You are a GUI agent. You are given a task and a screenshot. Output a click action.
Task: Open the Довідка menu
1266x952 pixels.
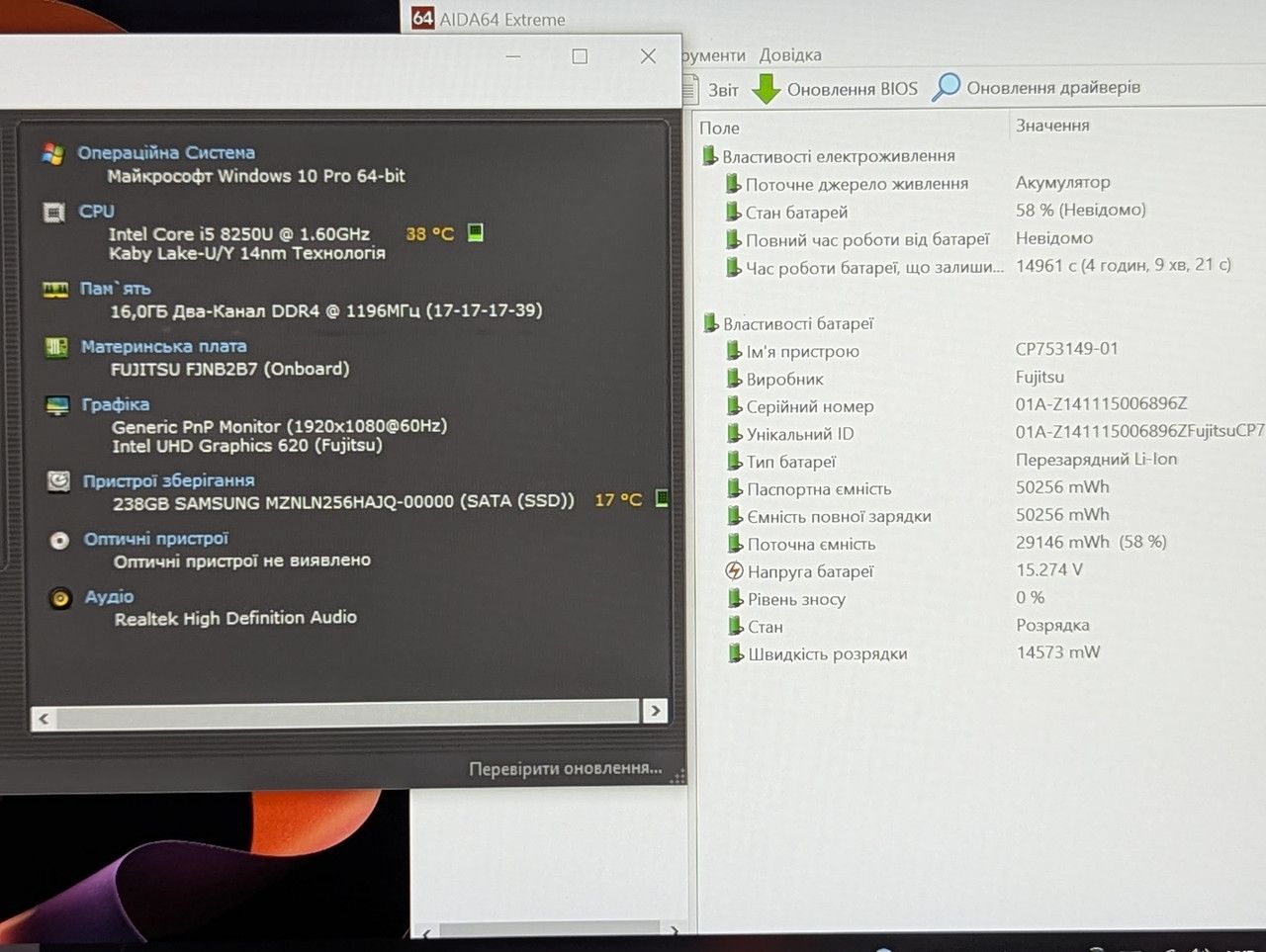tap(790, 55)
